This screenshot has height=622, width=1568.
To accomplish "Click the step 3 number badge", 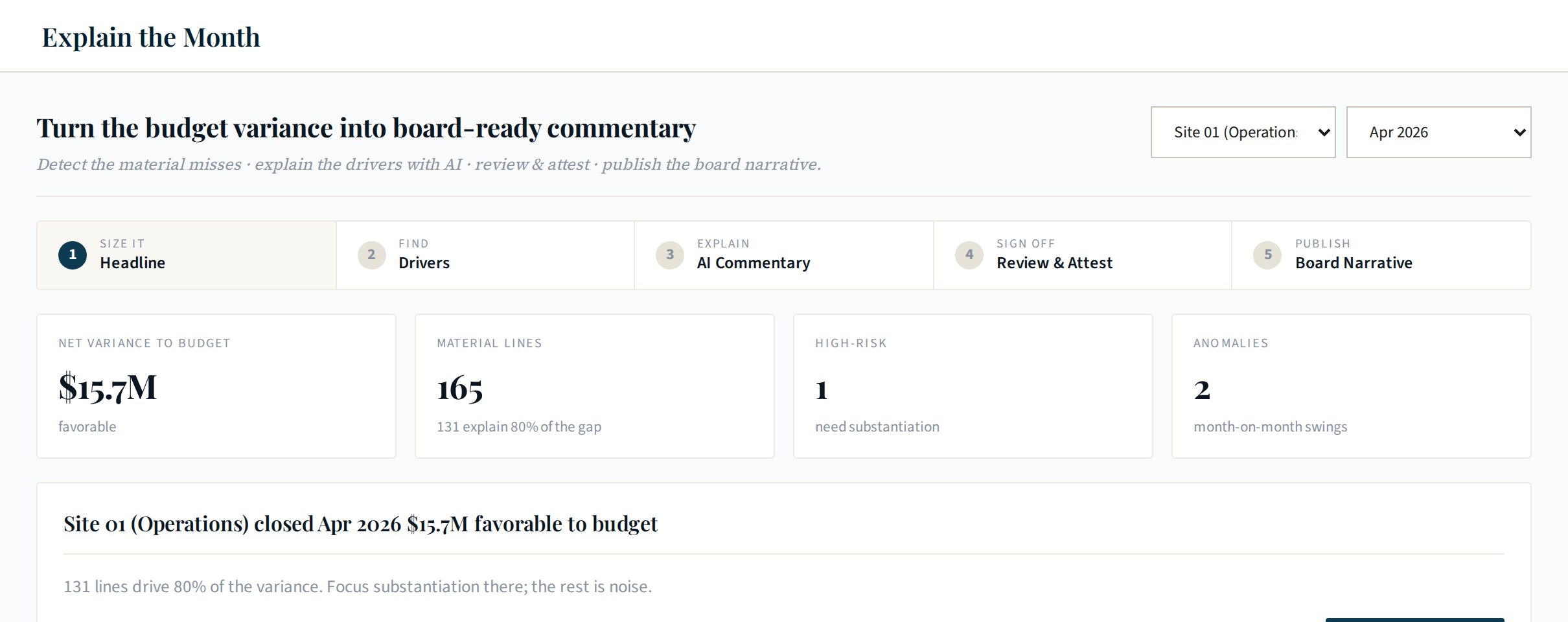I will point(670,255).
